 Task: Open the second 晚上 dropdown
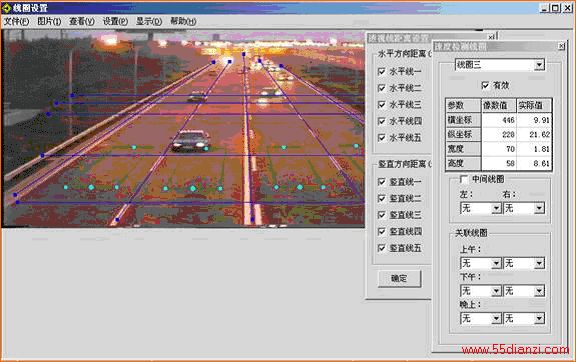[539, 318]
